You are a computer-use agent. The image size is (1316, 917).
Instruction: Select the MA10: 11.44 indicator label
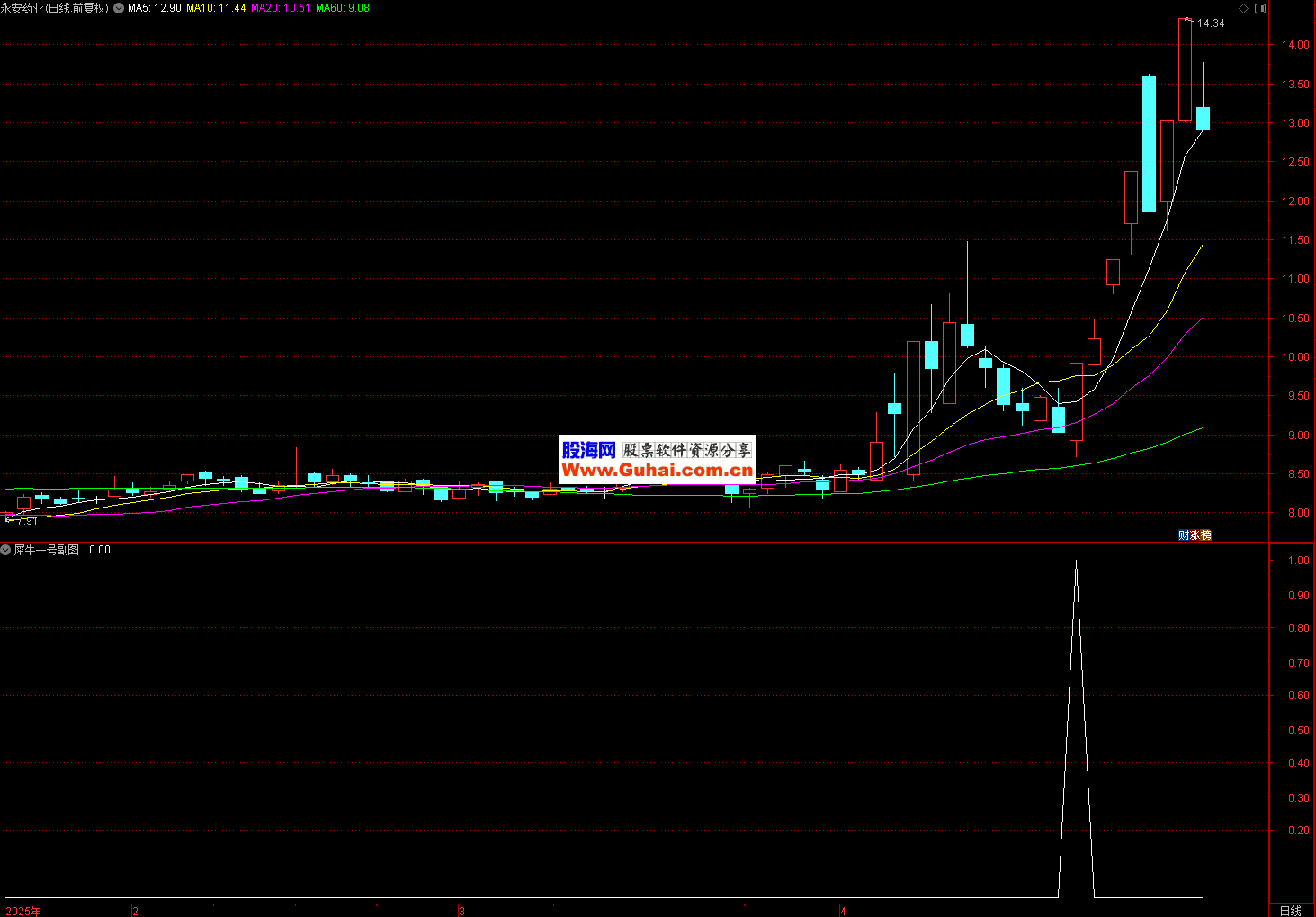pyautogui.click(x=216, y=8)
